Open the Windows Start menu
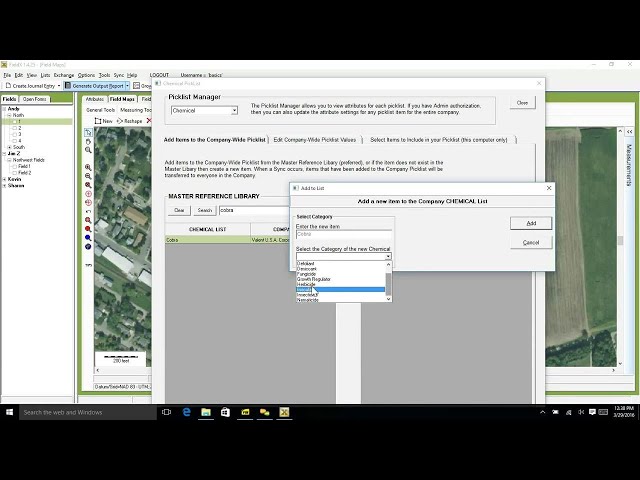This screenshot has width=640, height=480. click(x=9, y=412)
